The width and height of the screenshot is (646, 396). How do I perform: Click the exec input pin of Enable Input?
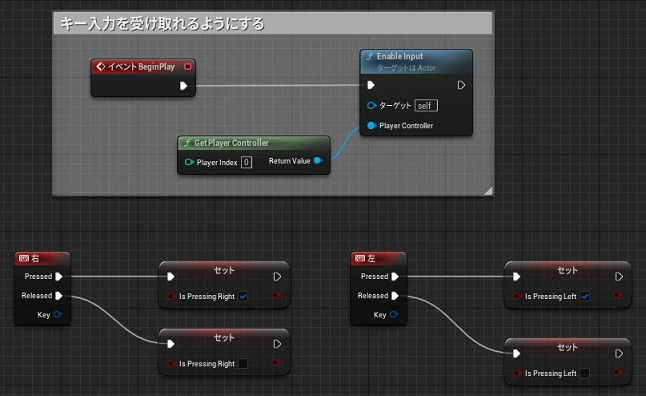pos(371,85)
